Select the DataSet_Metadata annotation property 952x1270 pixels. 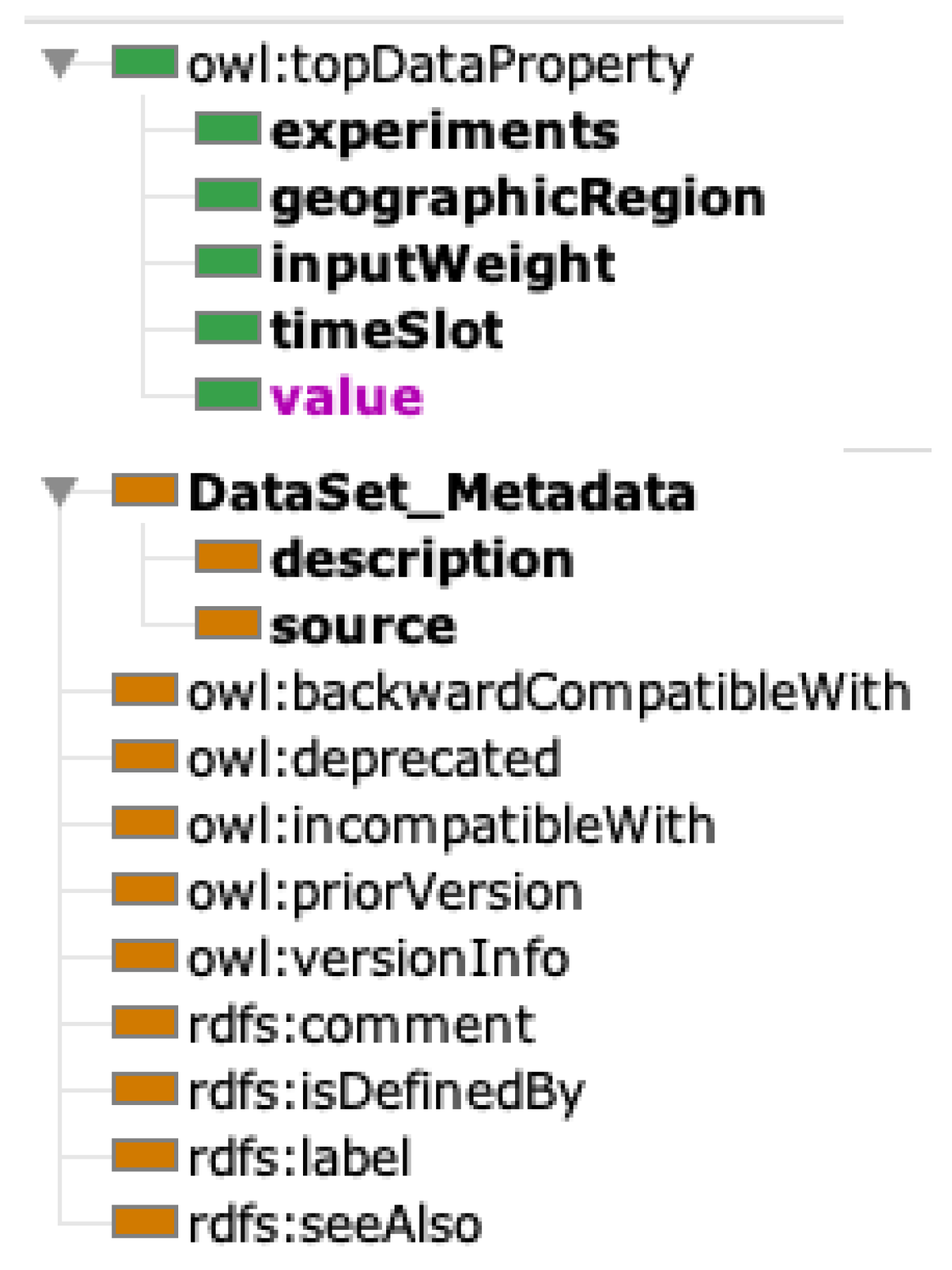coord(442,493)
